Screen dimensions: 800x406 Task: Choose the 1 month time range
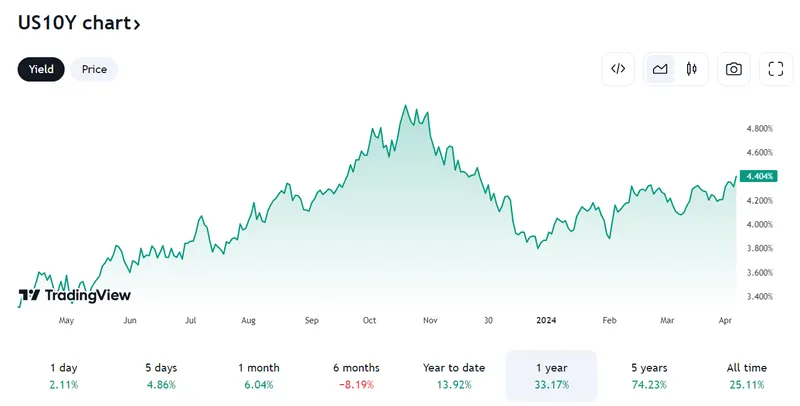[258, 375]
